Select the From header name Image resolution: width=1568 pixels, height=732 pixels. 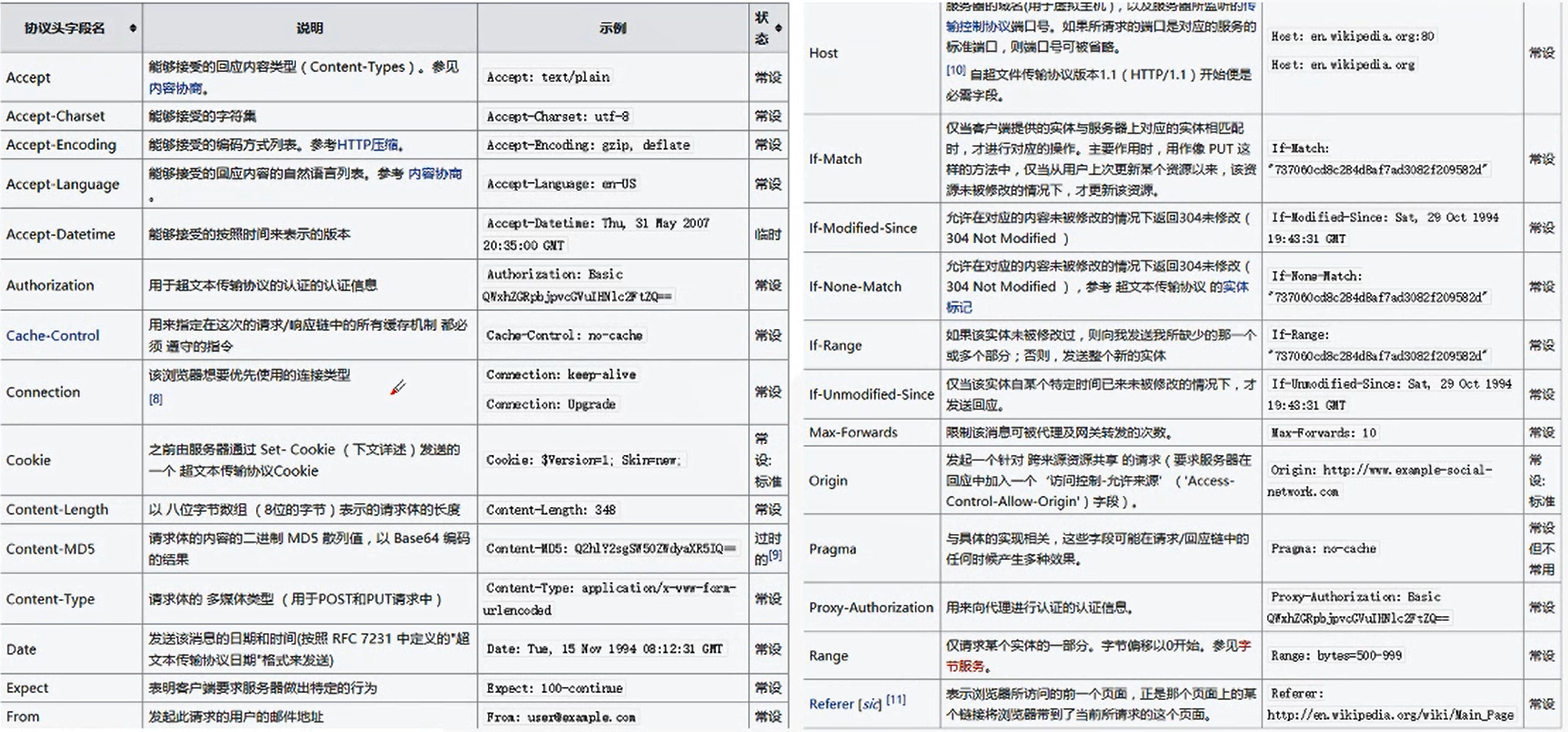coord(23,716)
